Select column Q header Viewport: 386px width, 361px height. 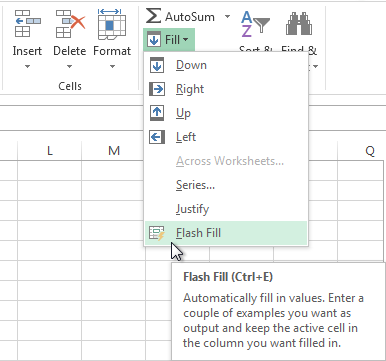(x=362, y=151)
